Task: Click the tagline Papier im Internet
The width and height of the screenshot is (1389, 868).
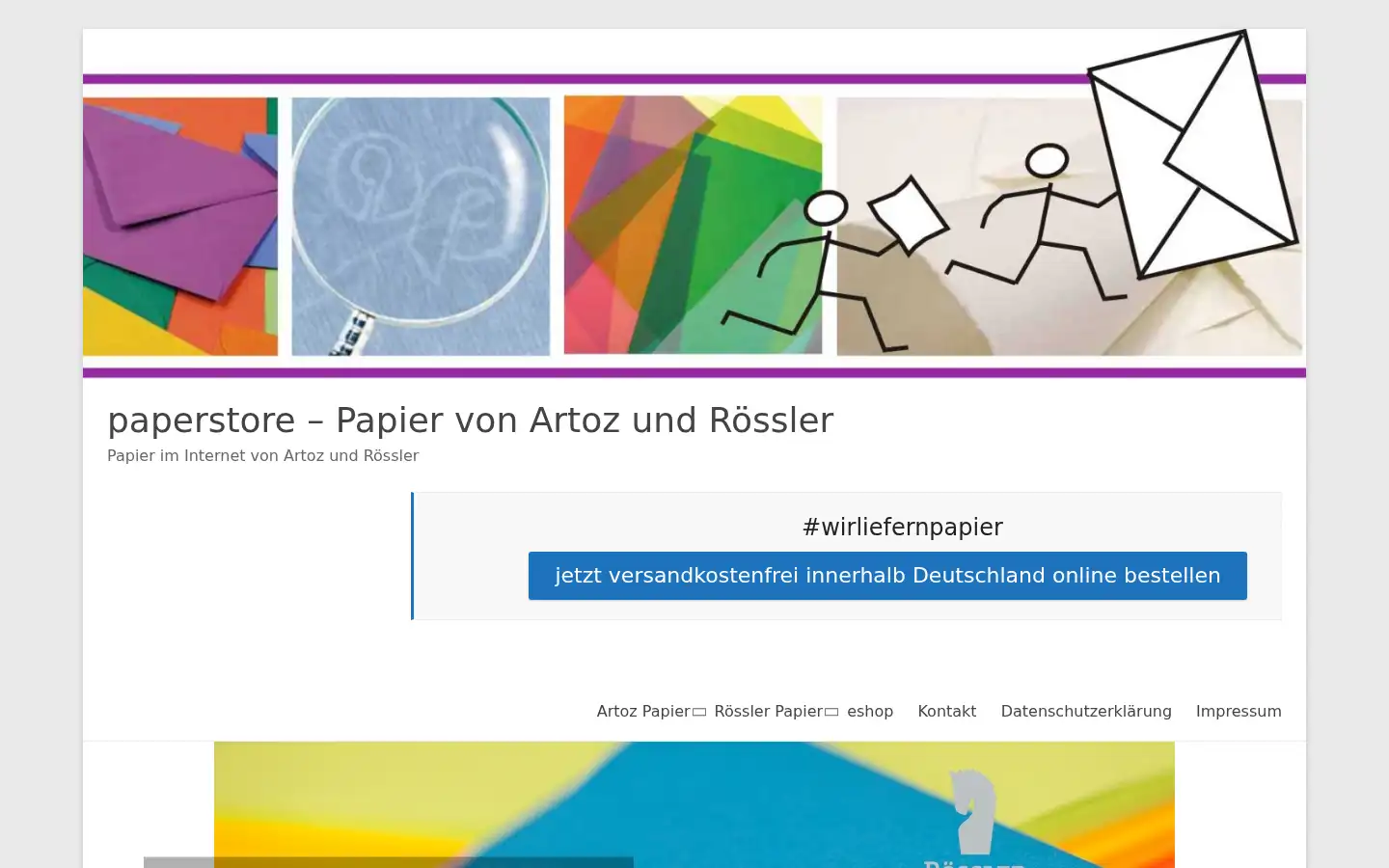Action: click(x=262, y=456)
